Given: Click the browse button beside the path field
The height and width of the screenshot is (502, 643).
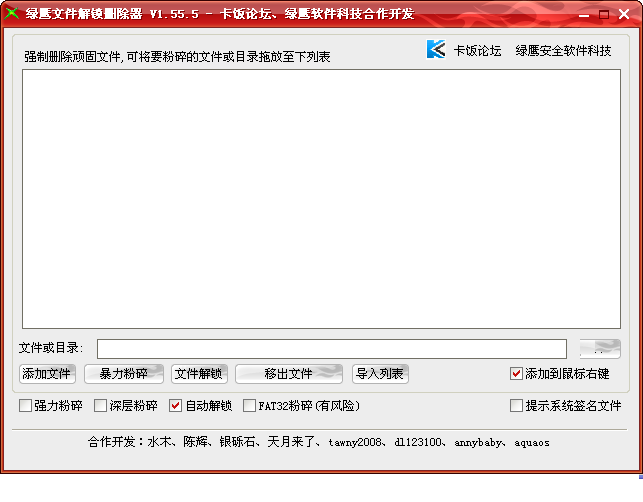Looking at the screenshot, I should tap(599, 348).
